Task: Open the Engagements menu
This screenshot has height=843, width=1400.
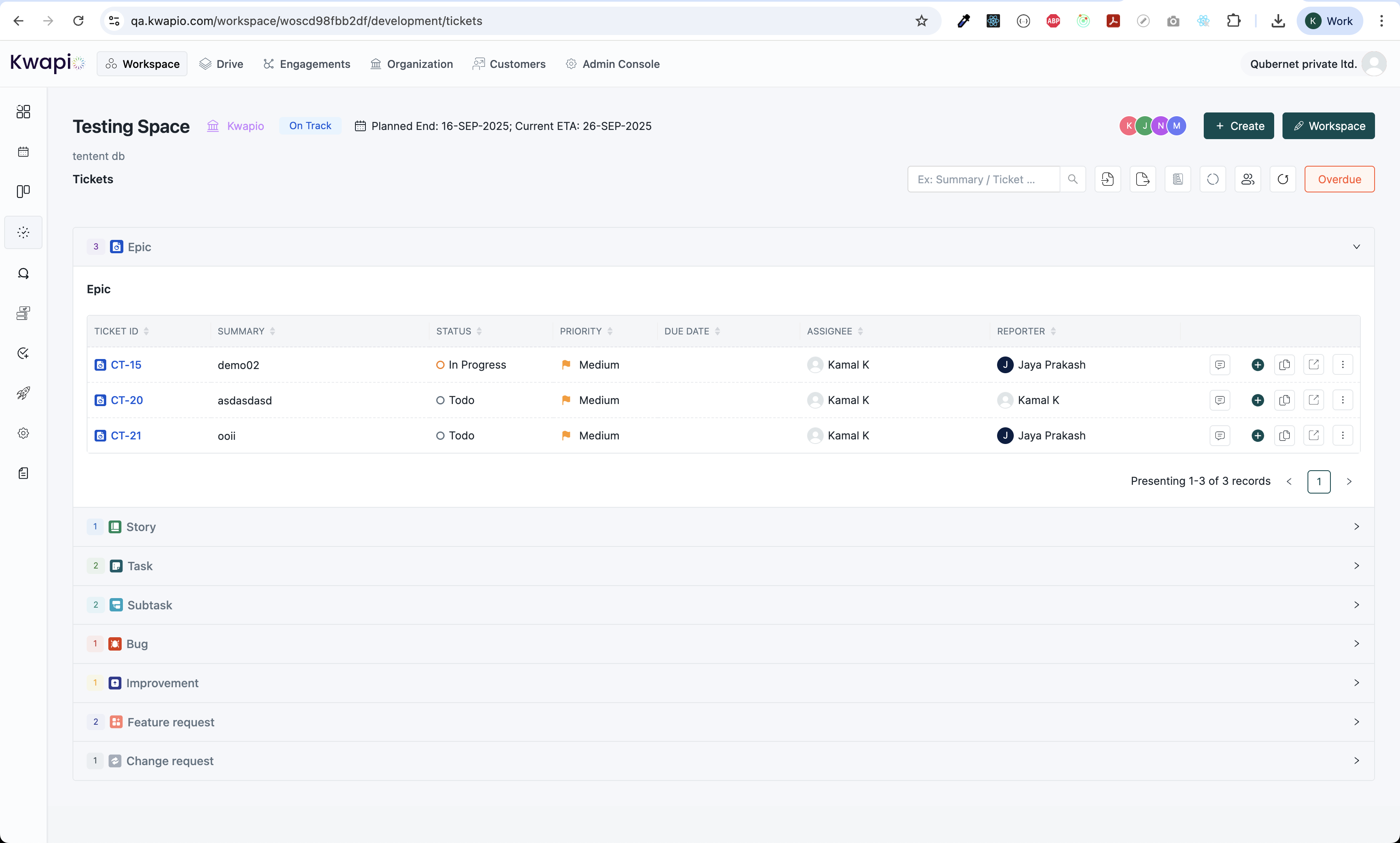Action: pos(307,64)
